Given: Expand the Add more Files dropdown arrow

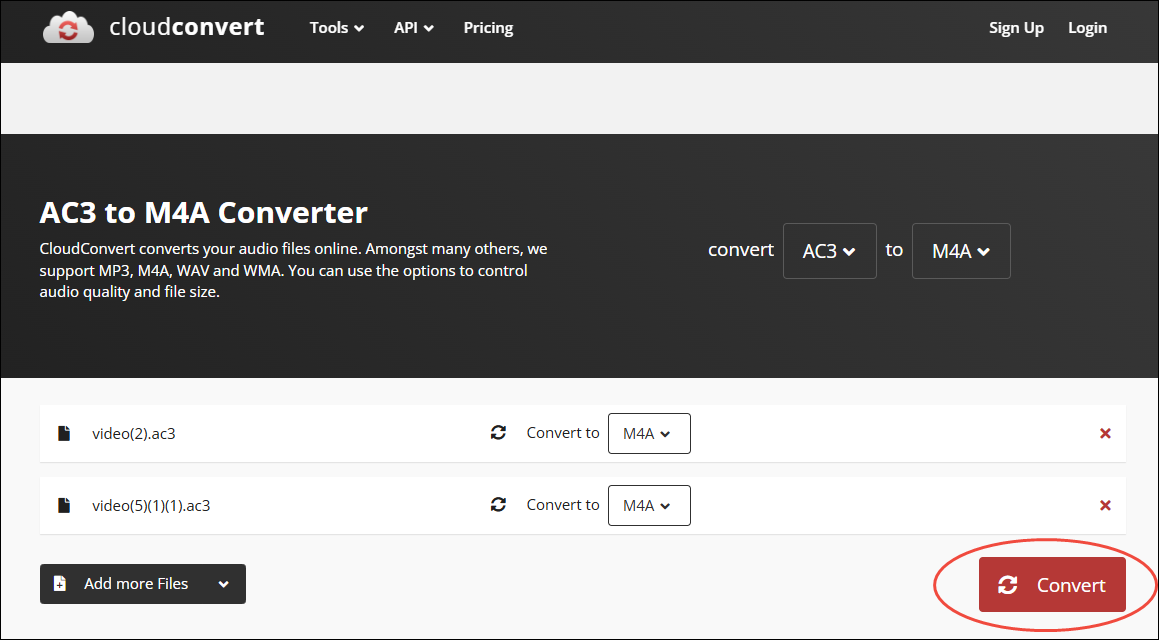Looking at the screenshot, I should (x=223, y=585).
